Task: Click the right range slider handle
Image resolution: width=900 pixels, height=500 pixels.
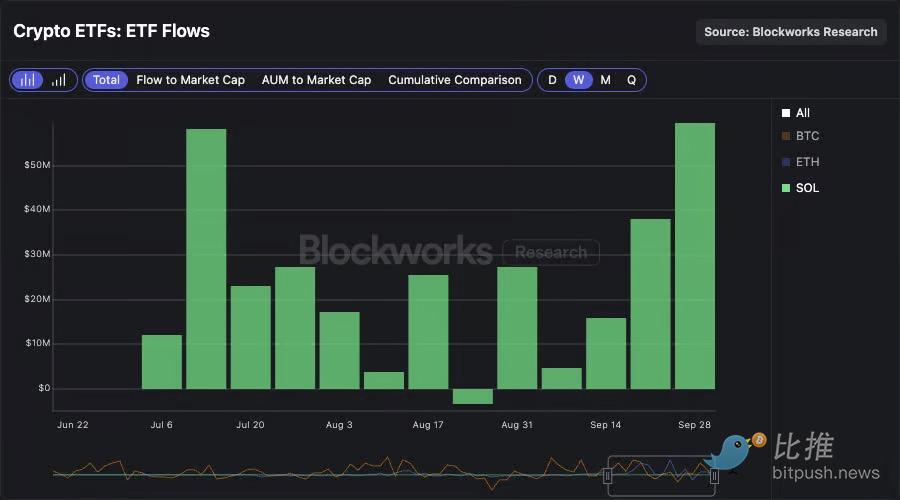Action: pos(714,476)
